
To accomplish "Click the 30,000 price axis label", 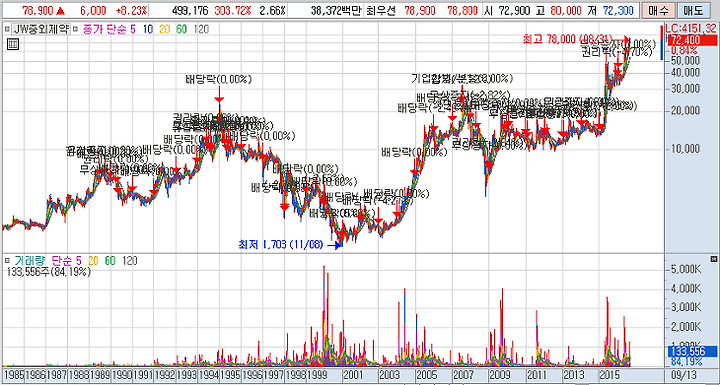I will pos(685,88).
